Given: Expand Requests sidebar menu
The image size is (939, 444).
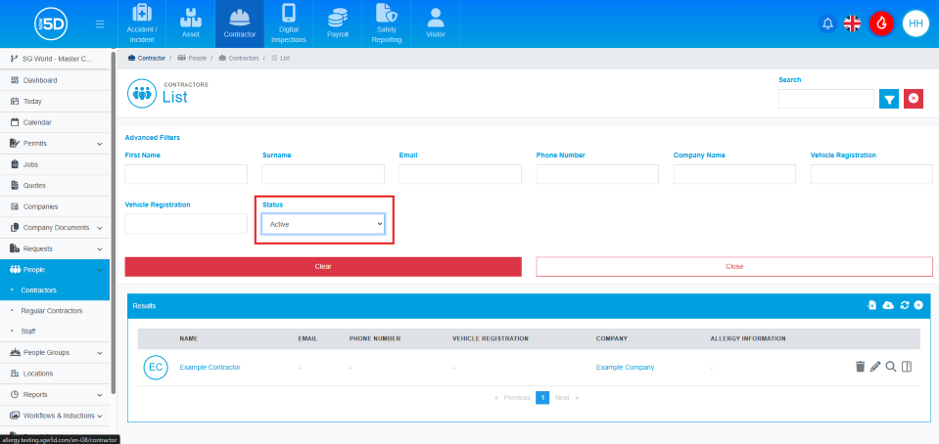Looking at the screenshot, I should tap(55, 249).
